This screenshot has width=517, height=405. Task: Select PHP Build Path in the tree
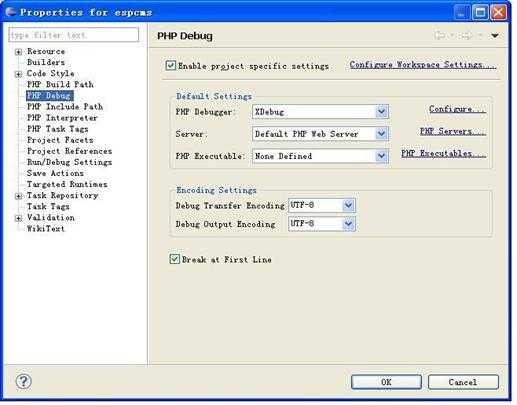pos(60,84)
